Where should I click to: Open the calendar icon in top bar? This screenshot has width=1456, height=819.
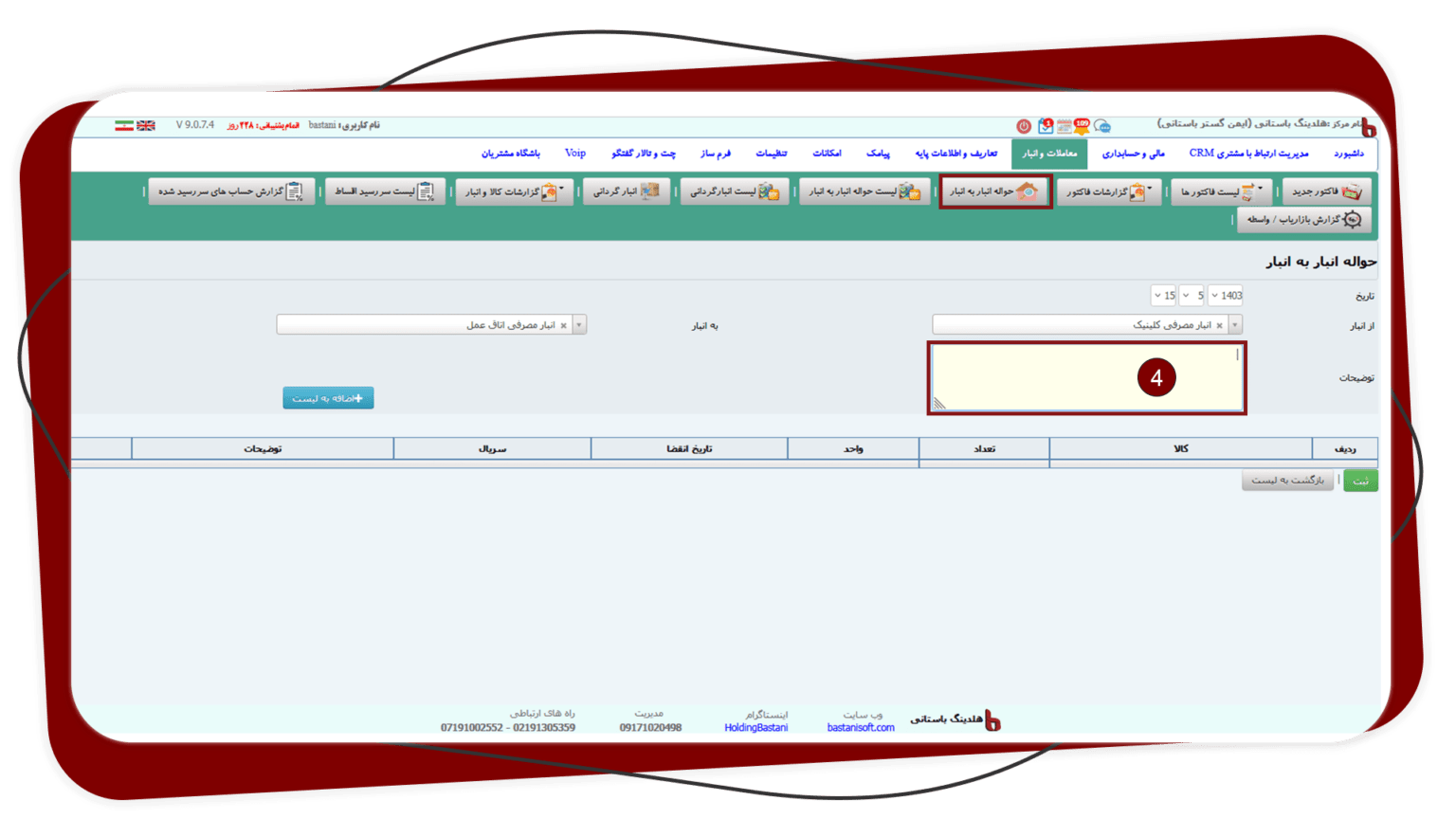(1065, 126)
